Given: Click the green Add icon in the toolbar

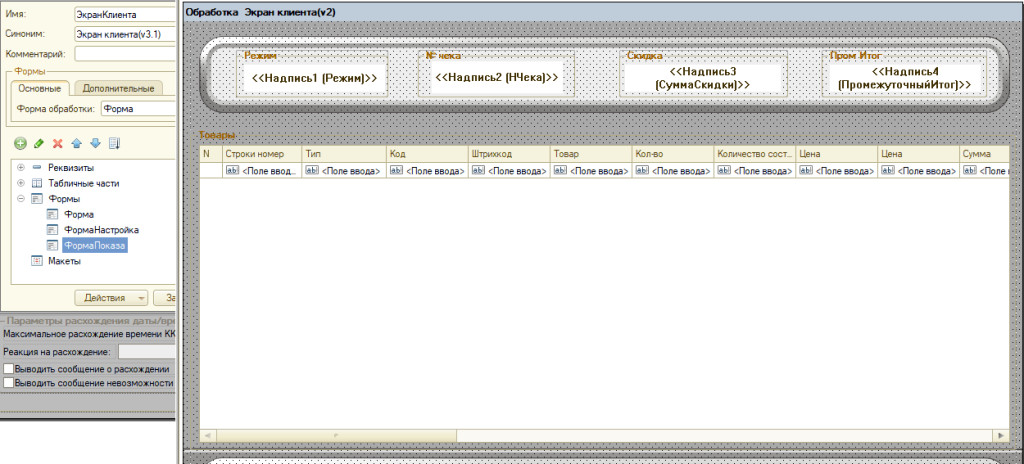Looking at the screenshot, I should (21, 144).
